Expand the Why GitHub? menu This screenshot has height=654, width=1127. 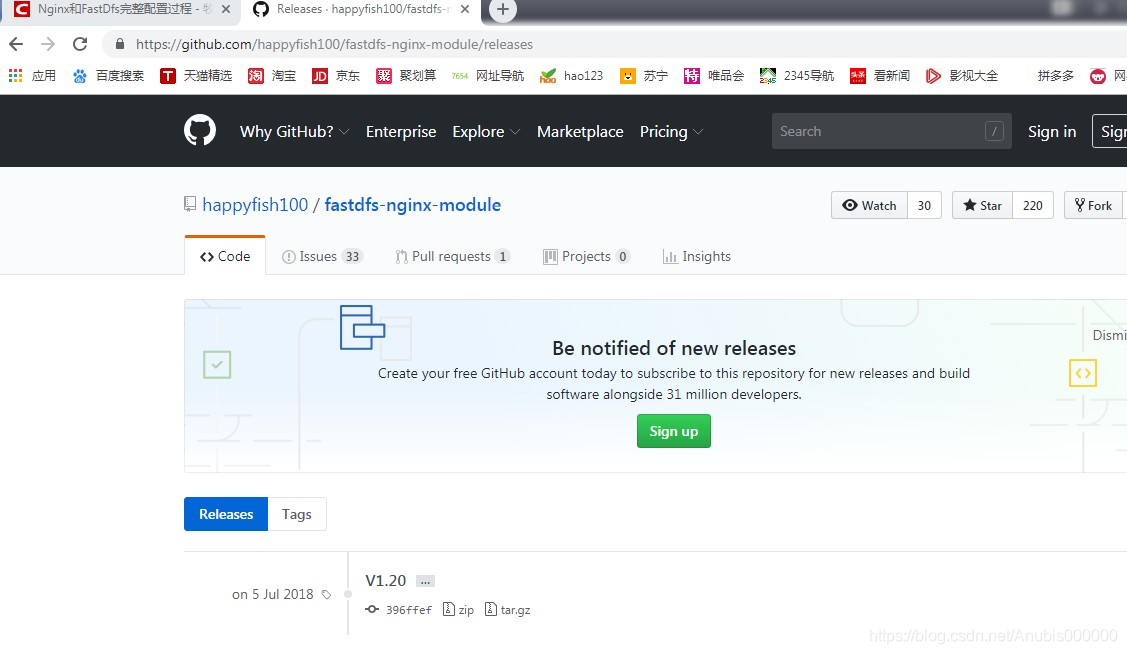295,132
